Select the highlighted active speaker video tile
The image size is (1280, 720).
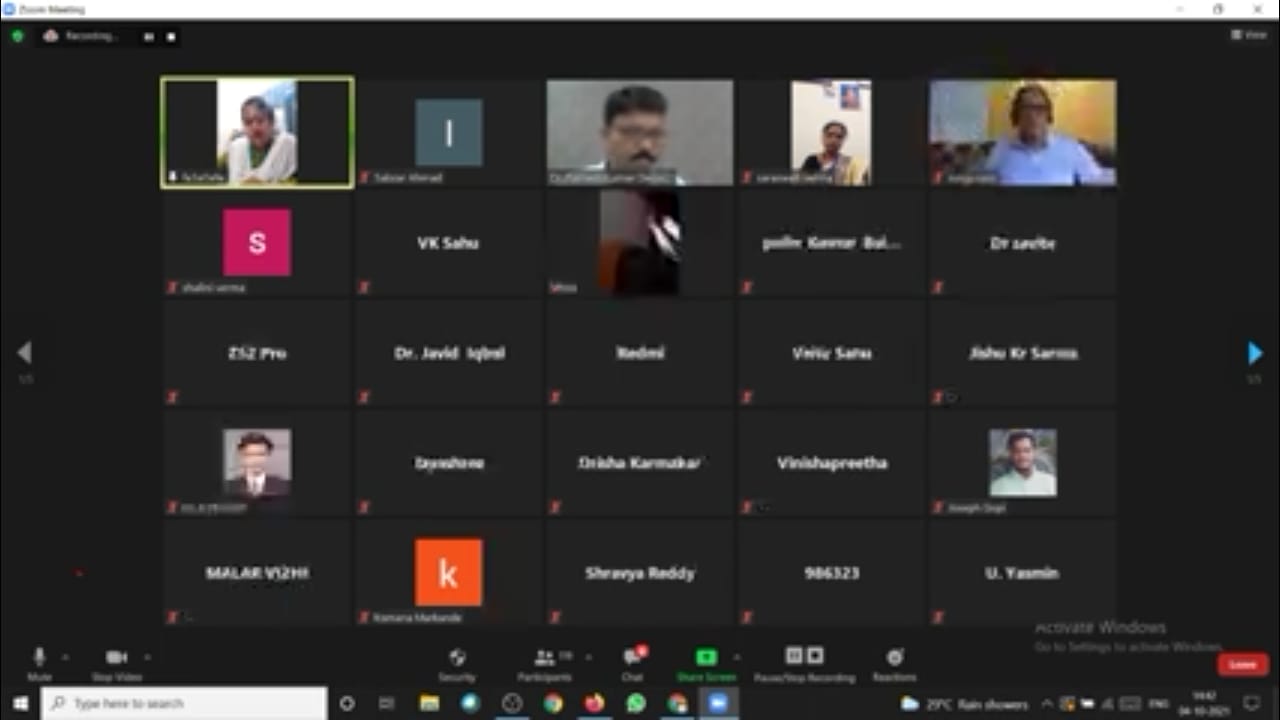(x=257, y=133)
